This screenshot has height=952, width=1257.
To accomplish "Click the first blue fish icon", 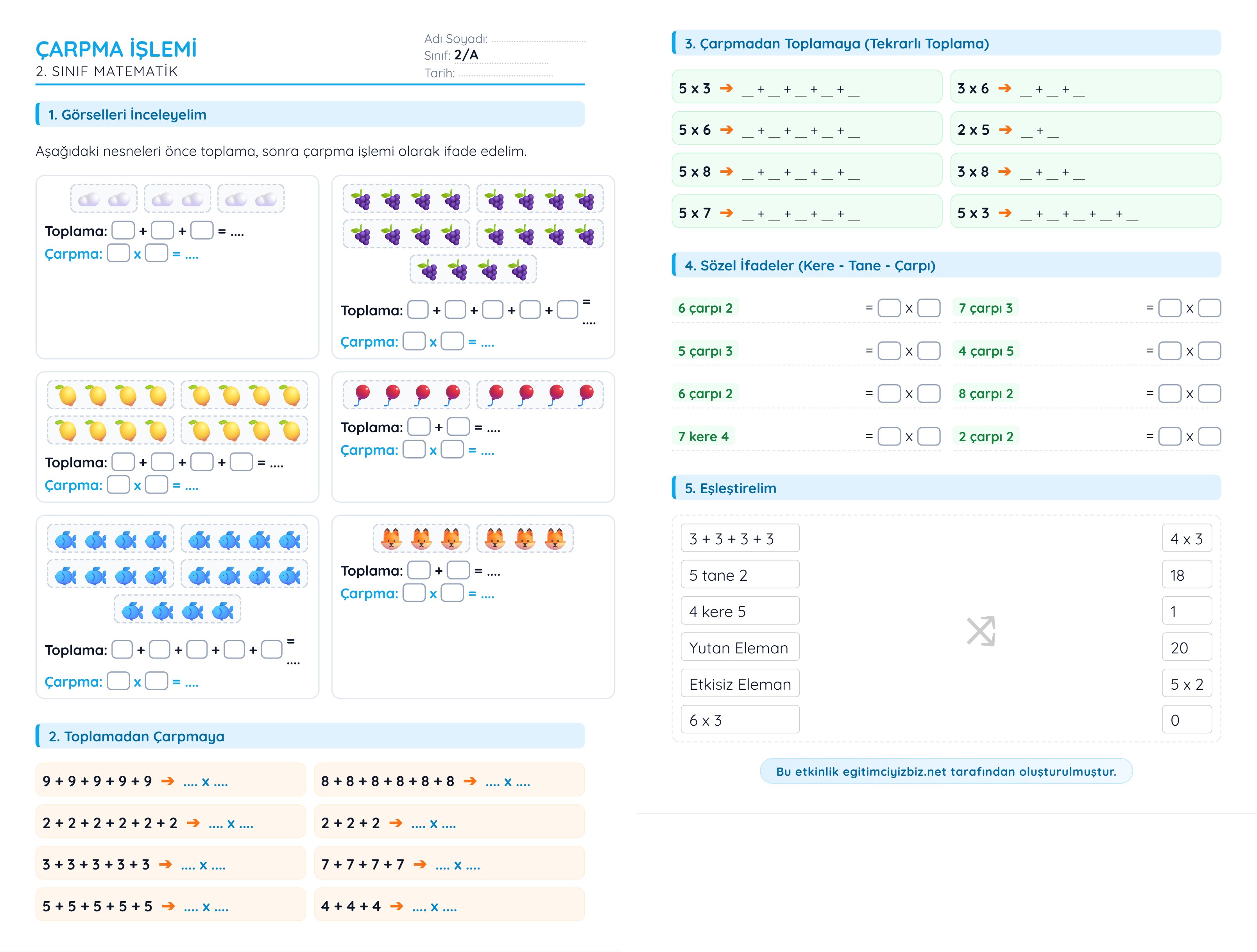I will (x=65, y=540).
